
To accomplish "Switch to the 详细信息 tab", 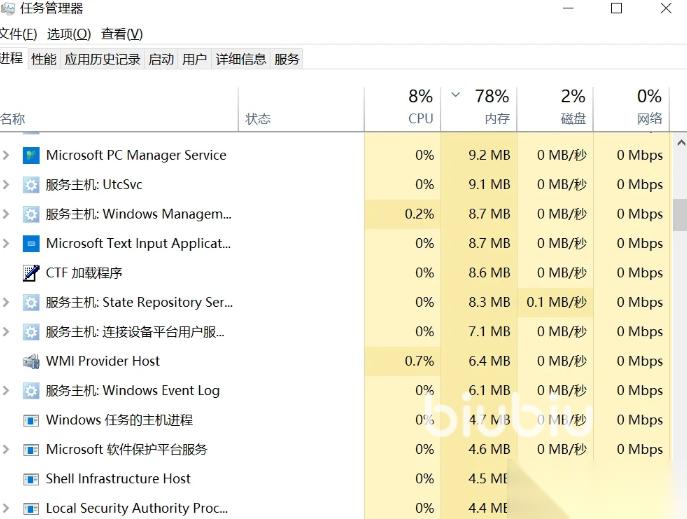I will click(241, 59).
